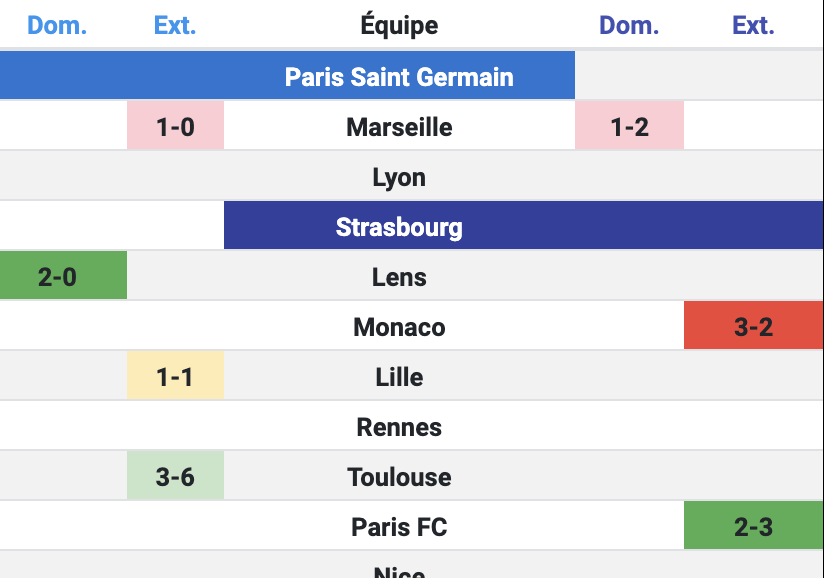Click the green 2-3 Paris FC score

(753, 527)
